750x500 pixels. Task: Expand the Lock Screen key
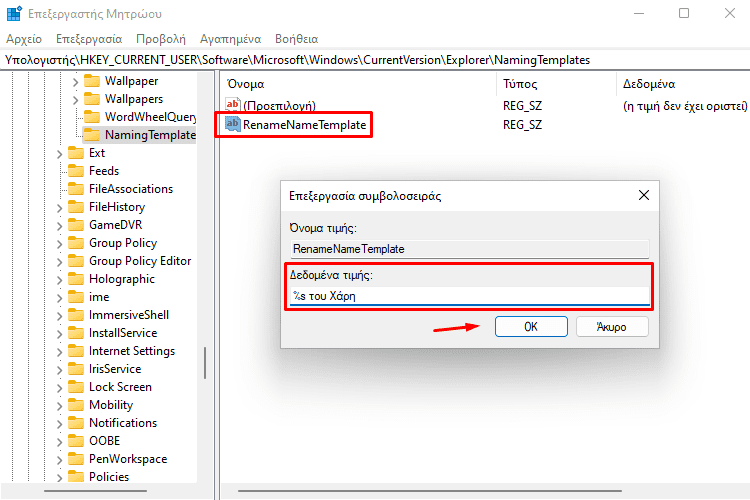coord(59,388)
